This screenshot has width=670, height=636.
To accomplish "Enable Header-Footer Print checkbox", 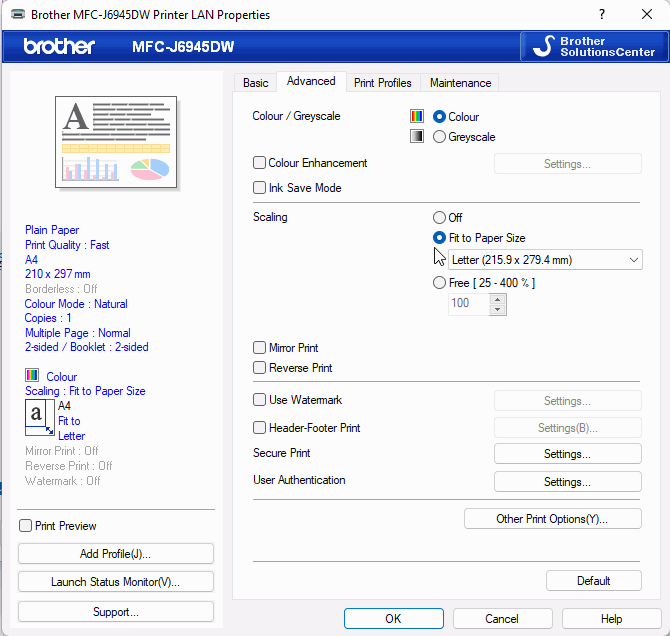I will point(259,427).
